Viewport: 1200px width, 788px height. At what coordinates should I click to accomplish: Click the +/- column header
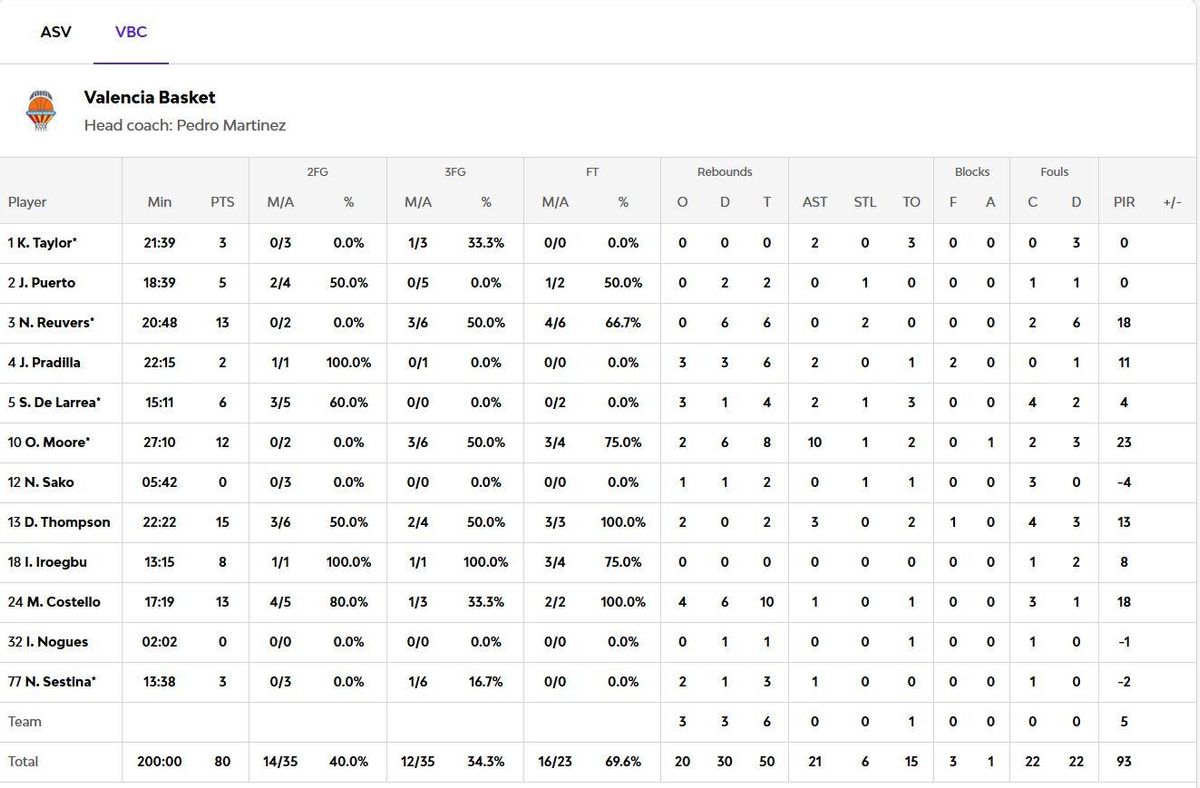1172,202
